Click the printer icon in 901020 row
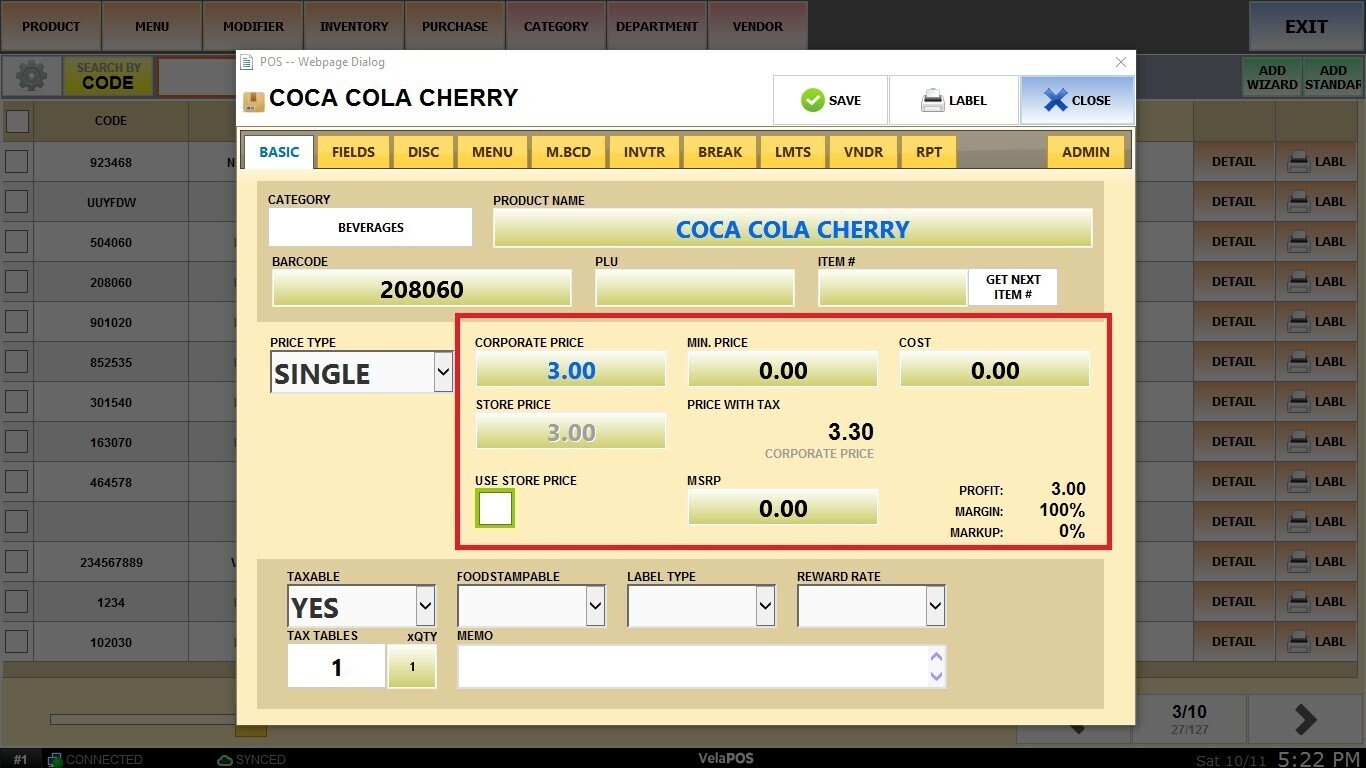Image resolution: width=1366 pixels, height=768 pixels. pyautogui.click(x=1298, y=322)
